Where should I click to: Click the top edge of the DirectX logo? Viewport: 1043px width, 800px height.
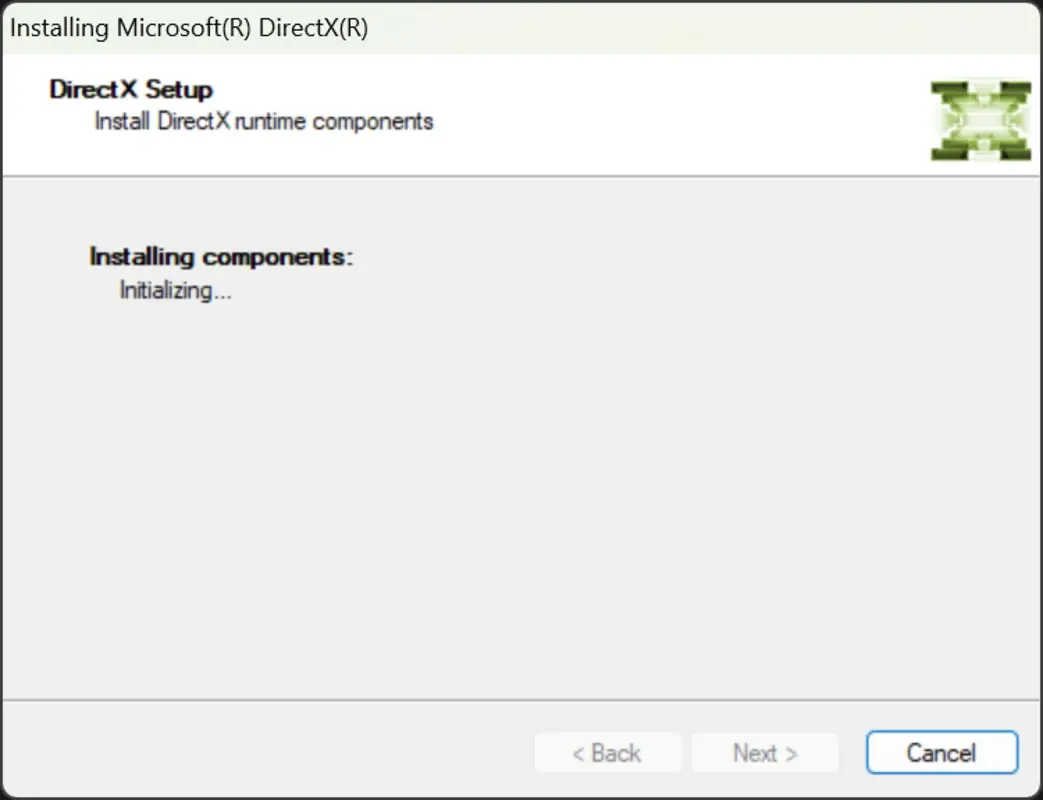(x=980, y=90)
